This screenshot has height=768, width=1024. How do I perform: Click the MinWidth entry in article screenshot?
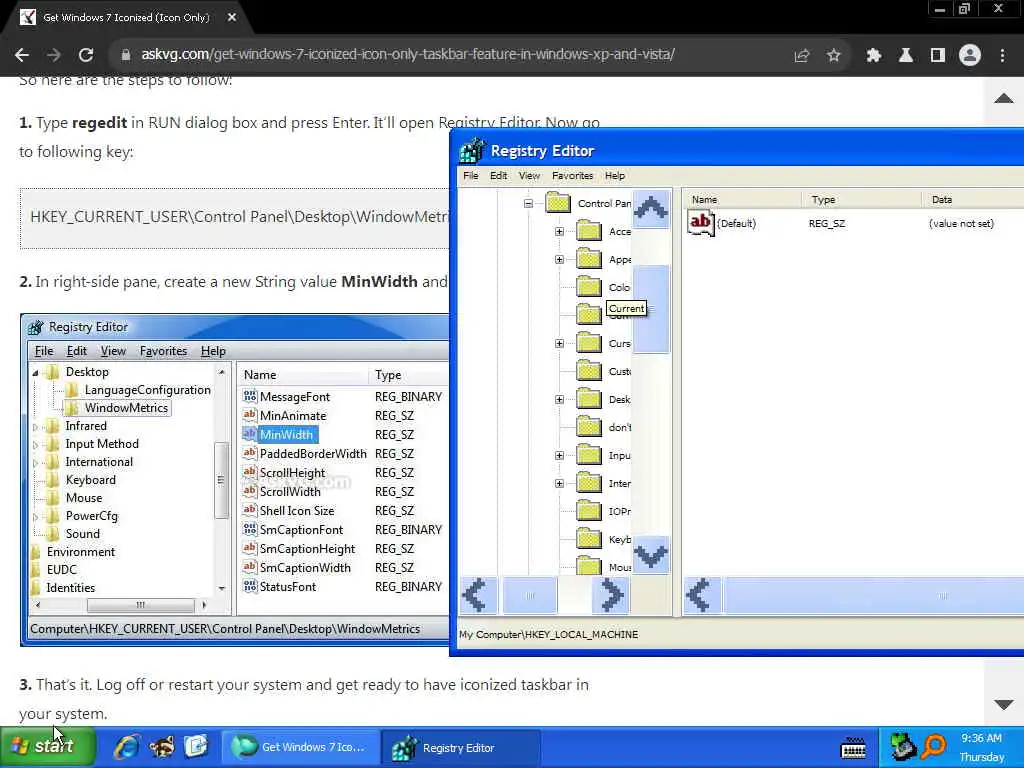[x=286, y=434]
